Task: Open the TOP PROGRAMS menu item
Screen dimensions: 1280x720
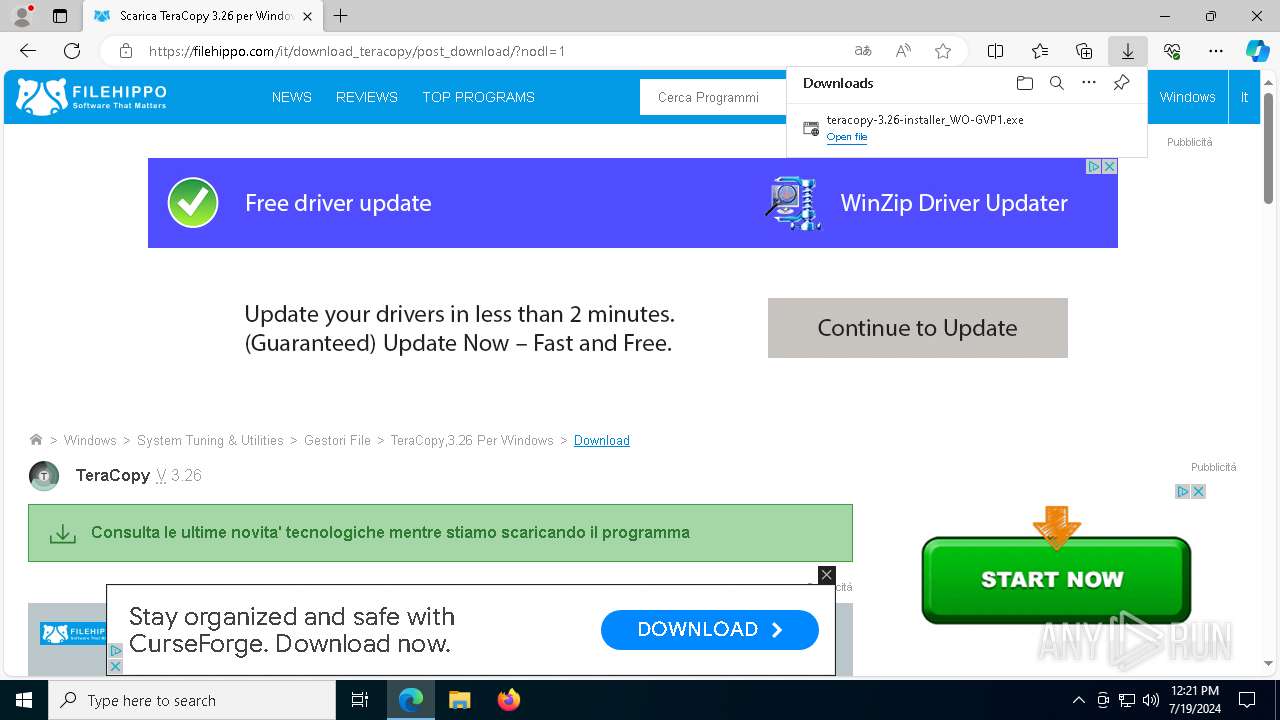Action: point(478,97)
